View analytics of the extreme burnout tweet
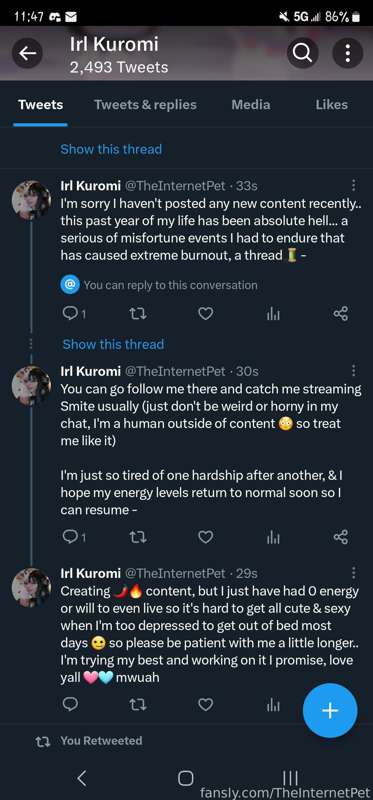The width and height of the screenshot is (373, 800). 273,314
